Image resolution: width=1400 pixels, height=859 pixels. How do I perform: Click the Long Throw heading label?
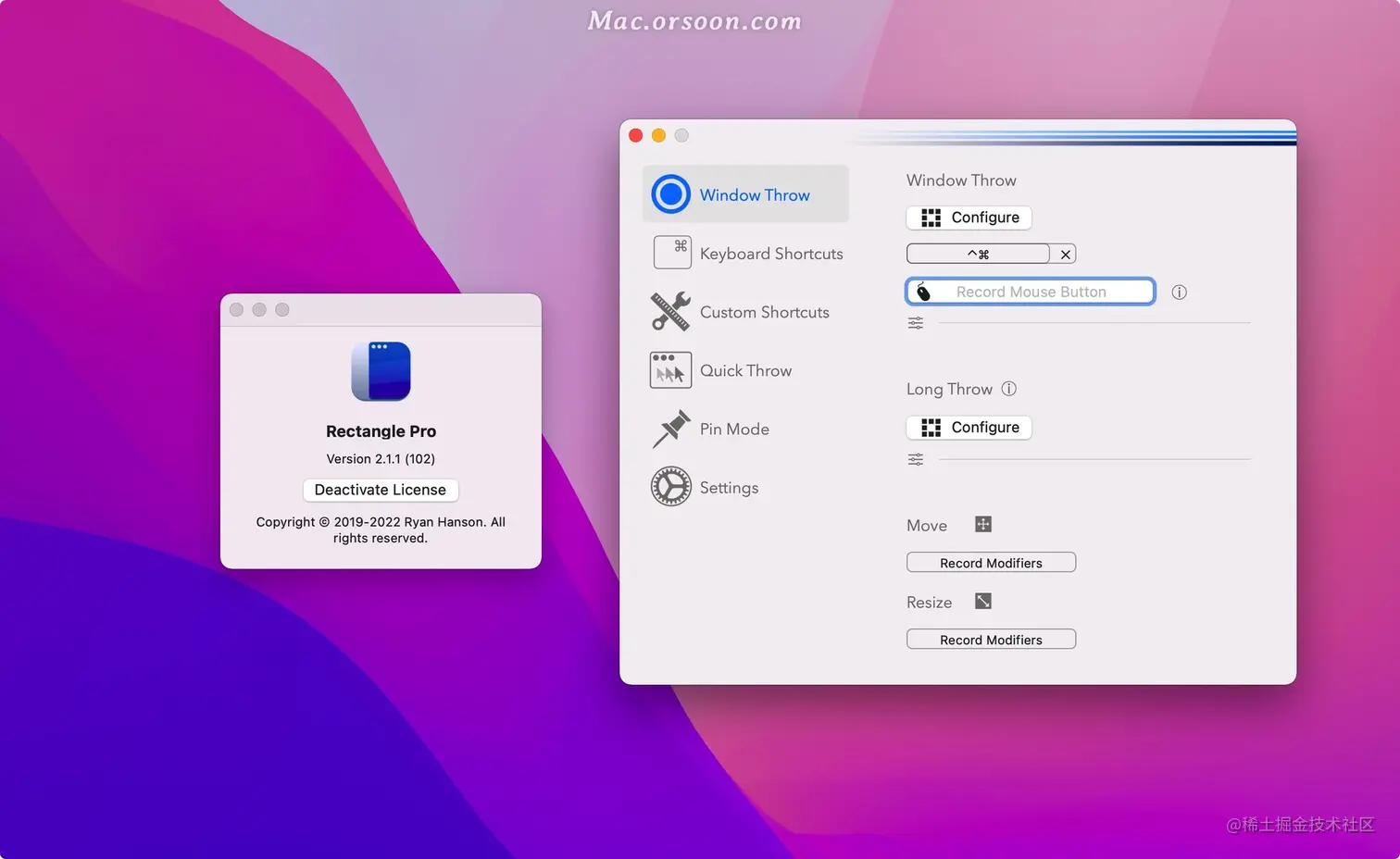(x=949, y=390)
